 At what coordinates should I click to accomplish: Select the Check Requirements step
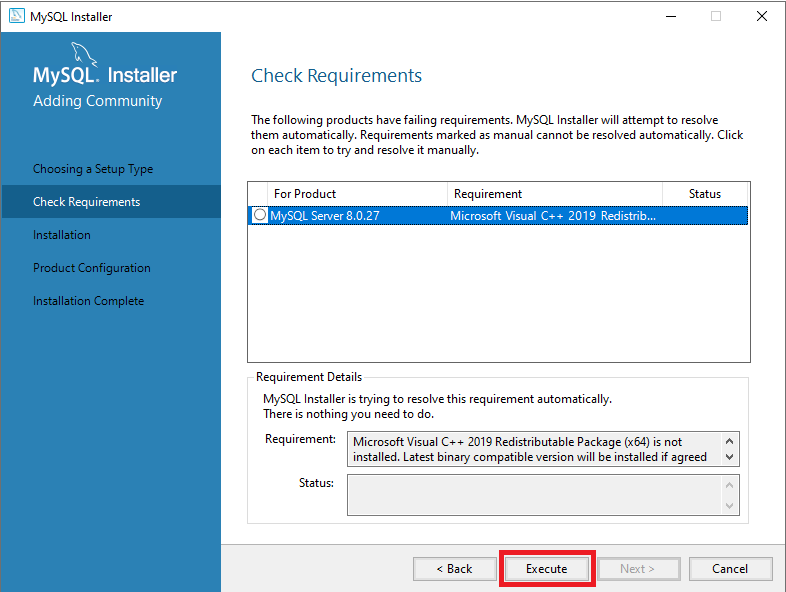pyautogui.click(x=86, y=202)
